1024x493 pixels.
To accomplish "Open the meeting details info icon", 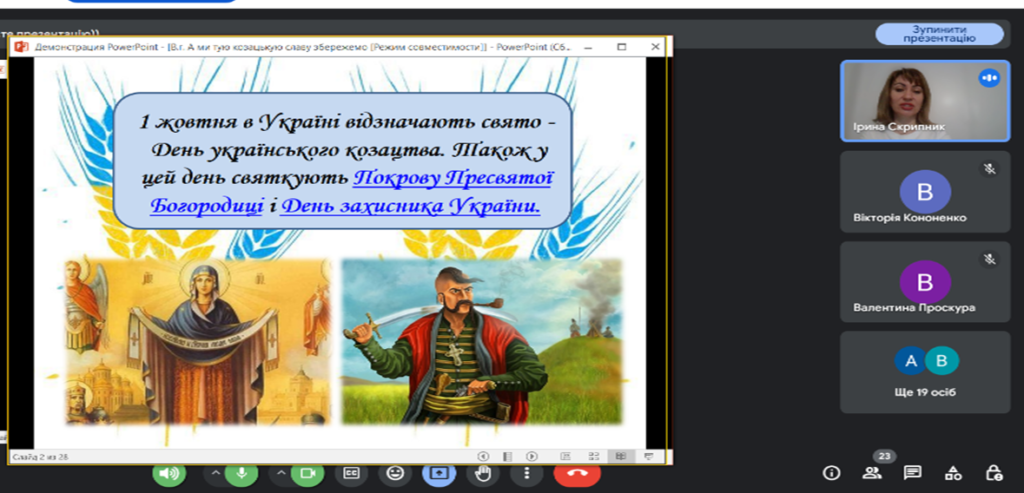I will pyautogui.click(x=830, y=473).
